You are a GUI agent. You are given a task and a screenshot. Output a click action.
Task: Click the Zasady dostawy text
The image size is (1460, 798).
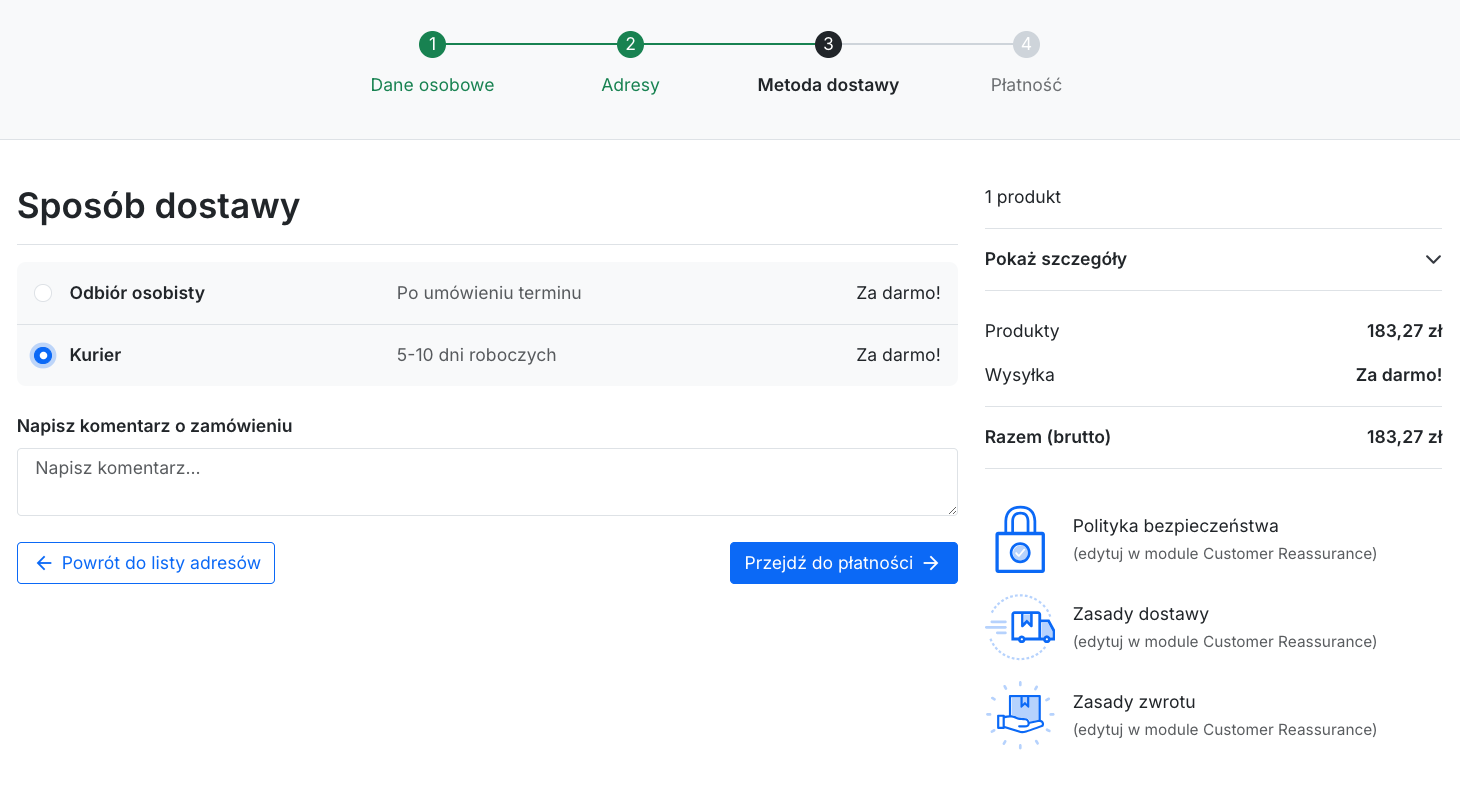[1140, 614]
